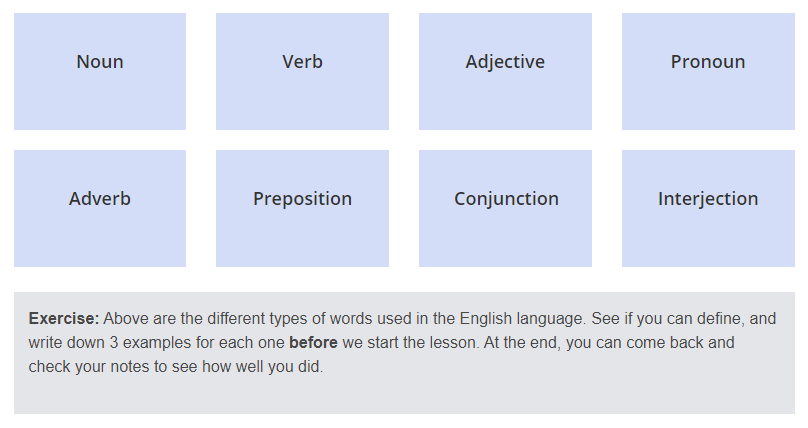Image resolution: width=808 pixels, height=428 pixels.
Task: Open the Interjection card
Action: coord(708,209)
